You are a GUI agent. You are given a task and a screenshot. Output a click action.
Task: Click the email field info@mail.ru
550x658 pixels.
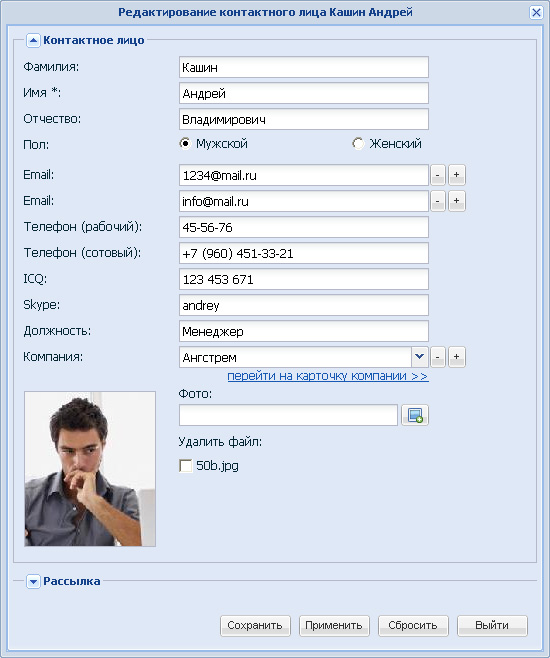(x=304, y=201)
